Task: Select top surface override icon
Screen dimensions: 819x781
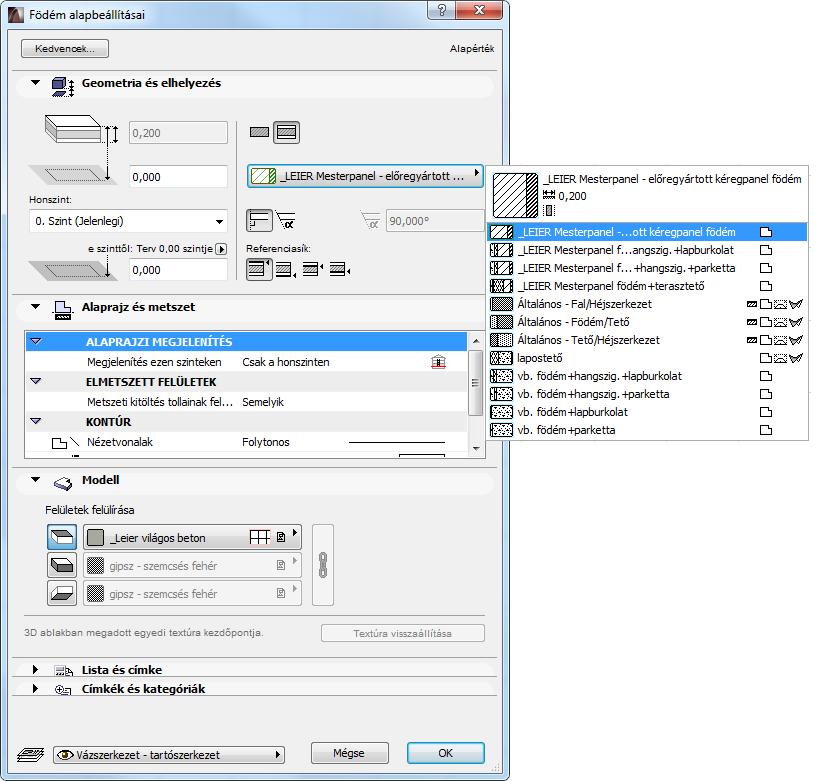Action: point(62,537)
